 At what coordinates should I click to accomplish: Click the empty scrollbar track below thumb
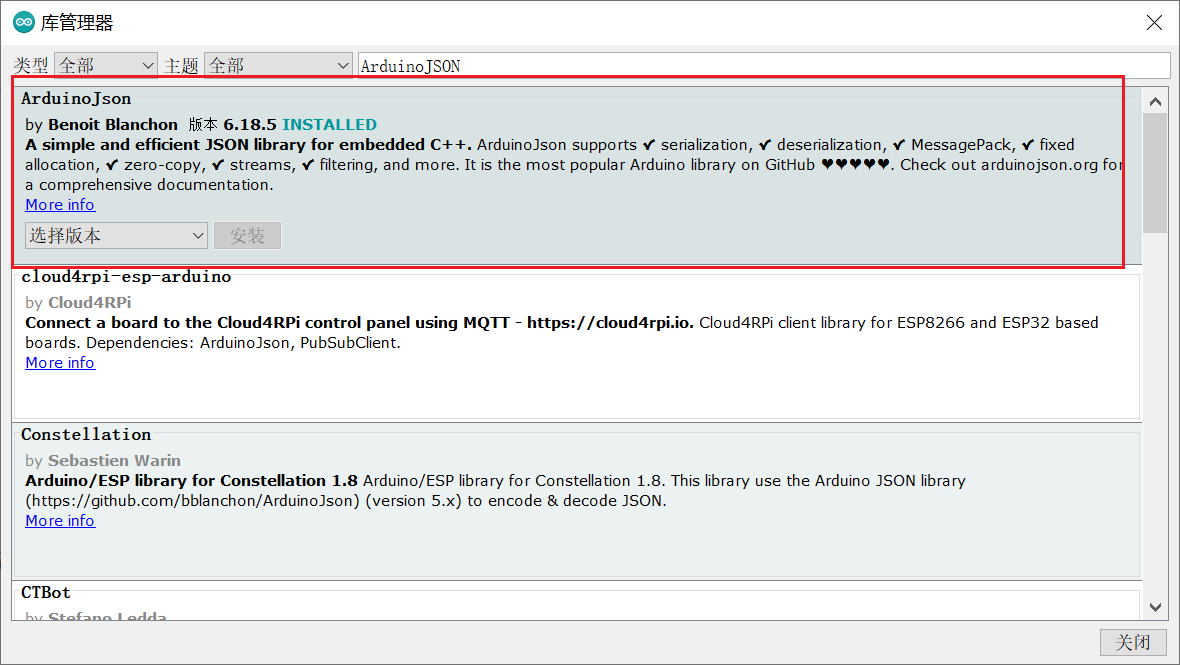point(1155,420)
